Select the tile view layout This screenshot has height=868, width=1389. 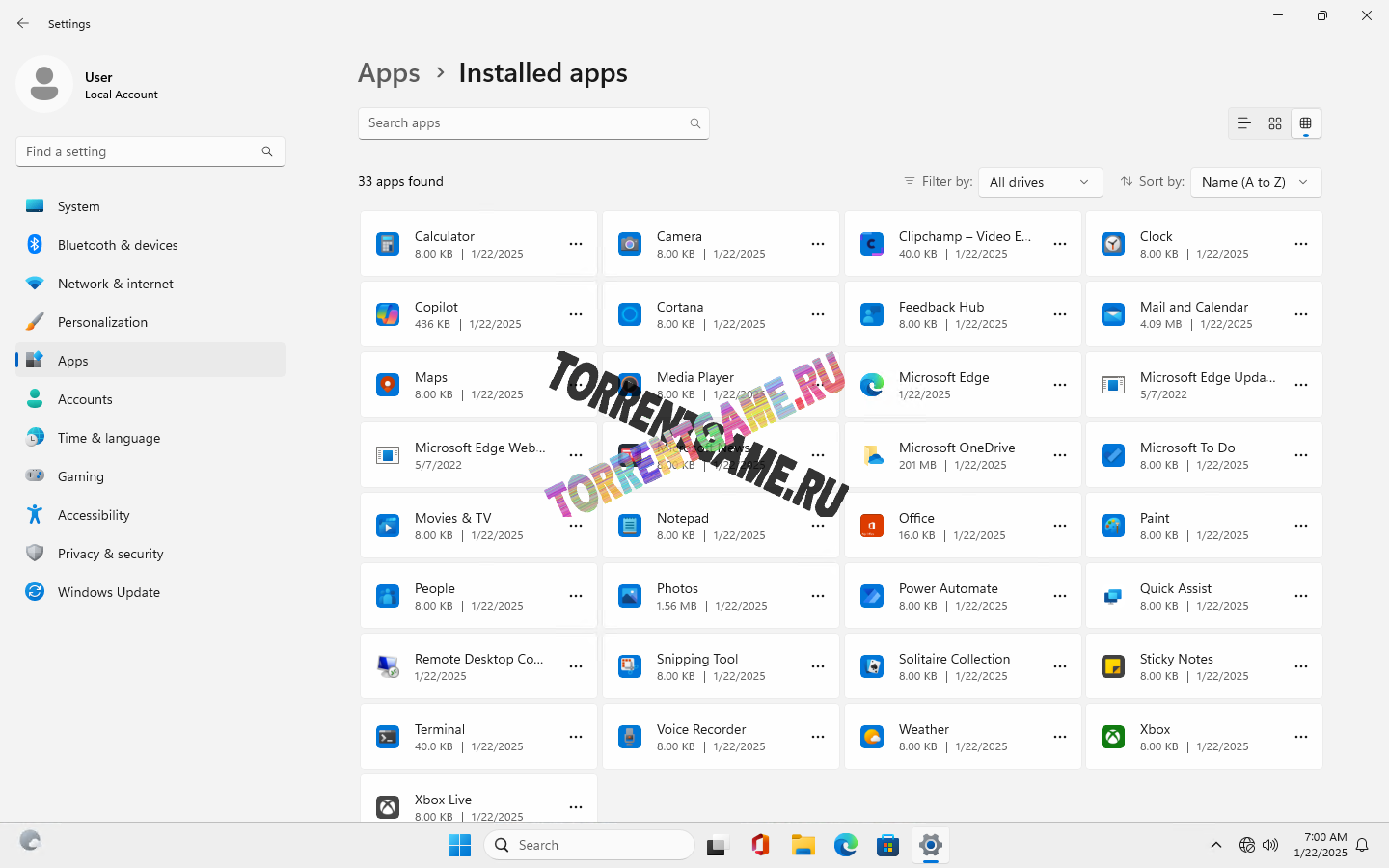tap(1306, 123)
